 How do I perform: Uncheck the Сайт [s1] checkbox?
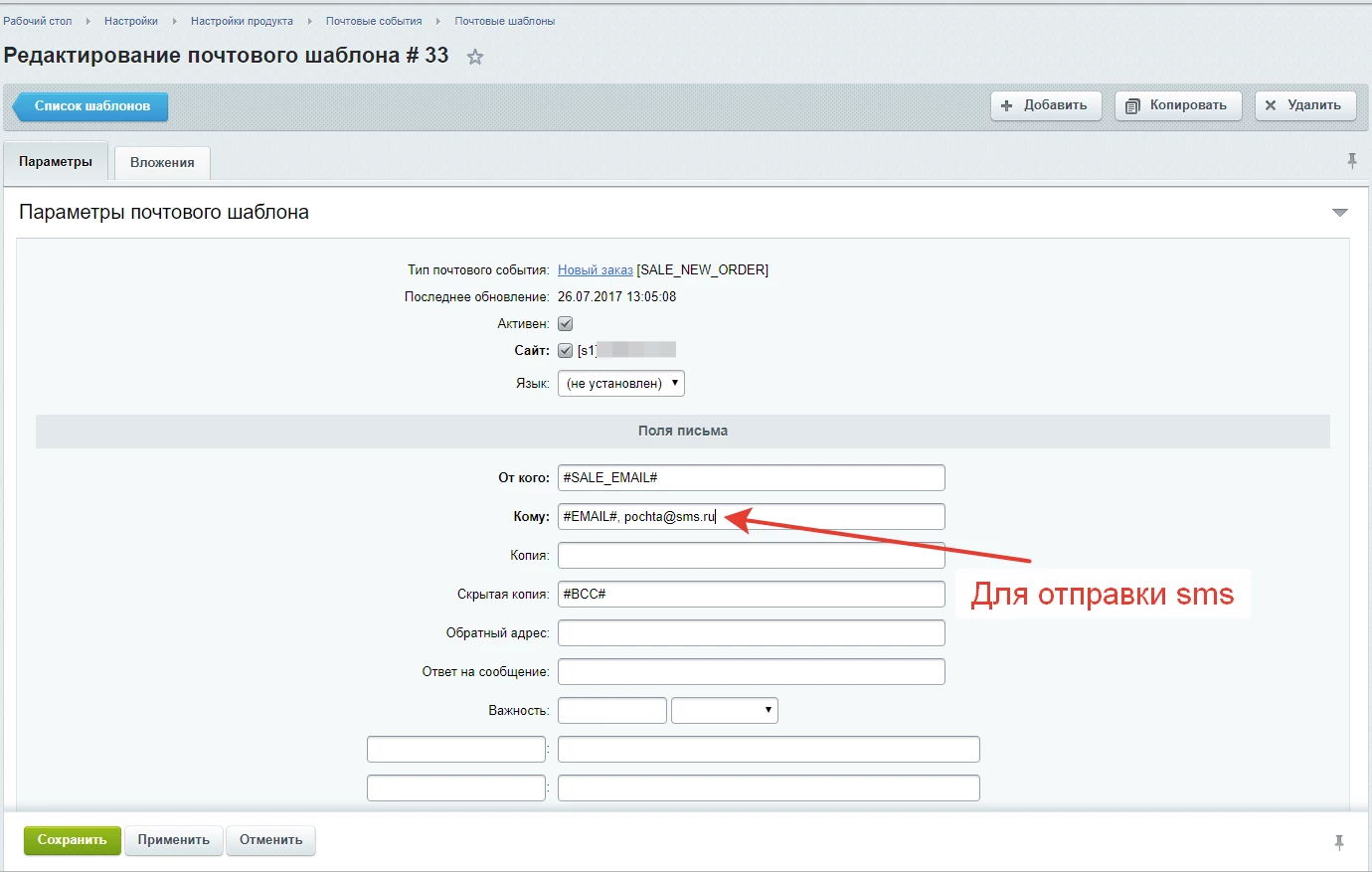point(565,351)
